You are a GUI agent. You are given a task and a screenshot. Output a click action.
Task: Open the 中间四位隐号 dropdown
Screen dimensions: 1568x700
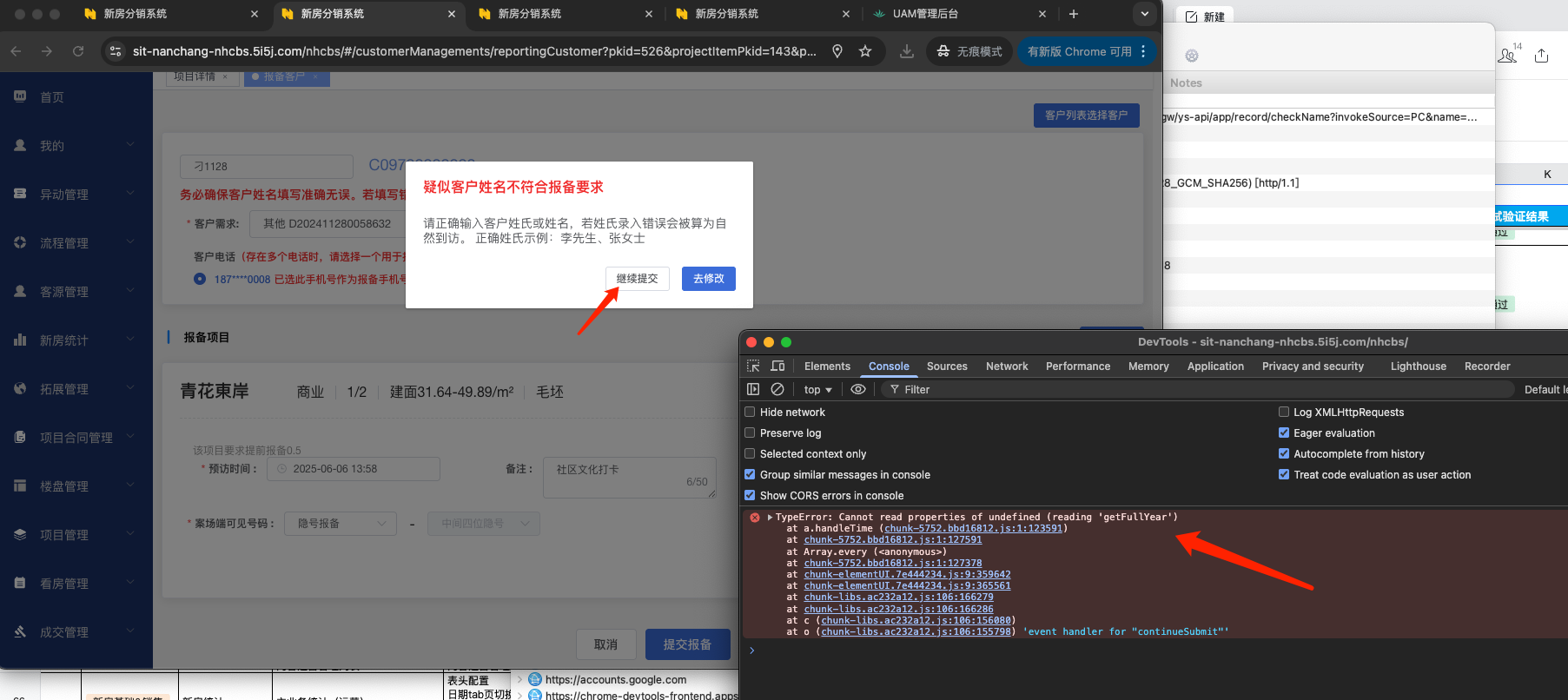point(484,524)
